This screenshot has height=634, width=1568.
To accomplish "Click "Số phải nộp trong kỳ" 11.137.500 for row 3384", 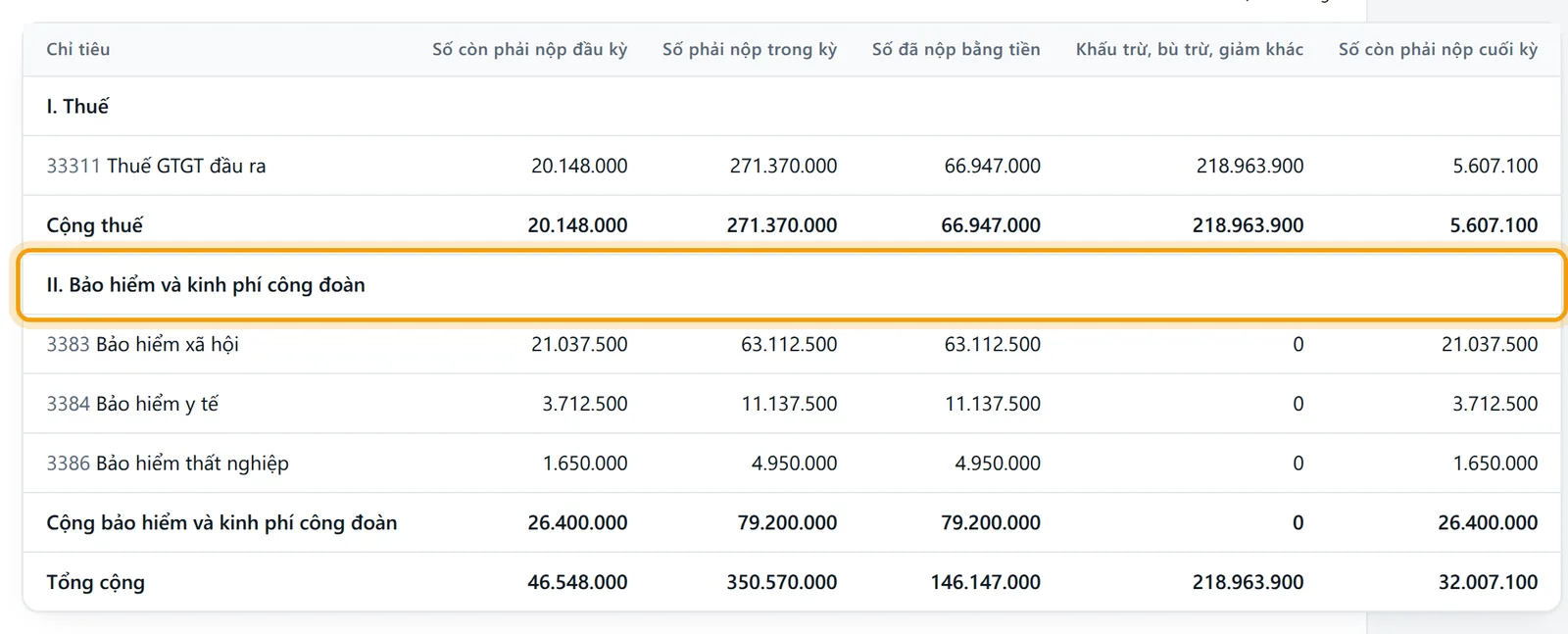I will coord(789,404).
